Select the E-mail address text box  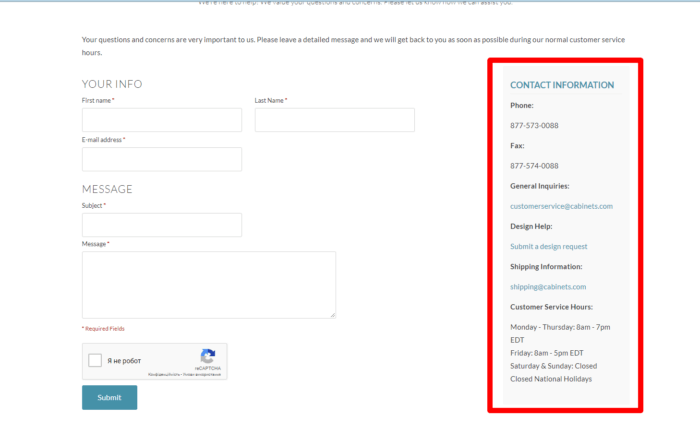162,159
